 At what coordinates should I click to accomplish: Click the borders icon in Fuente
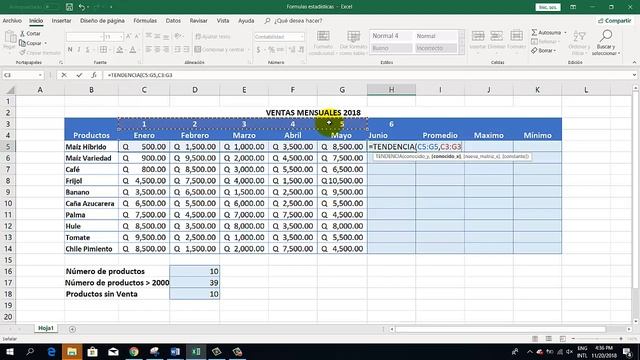point(103,50)
